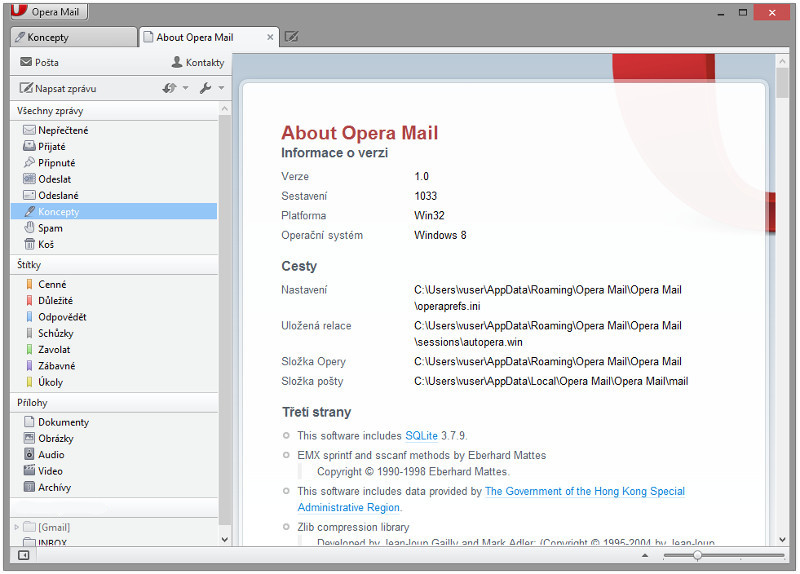Click the check/send mail sync icon
This screenshot has width=800, height=574.
point(169,88)
